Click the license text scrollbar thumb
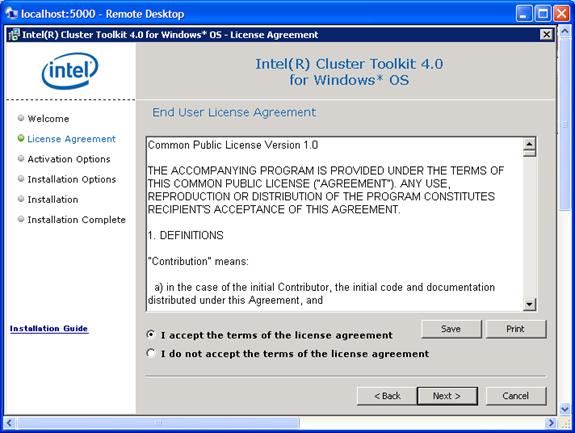The image size is (575, 433). [x=529, y=153]
